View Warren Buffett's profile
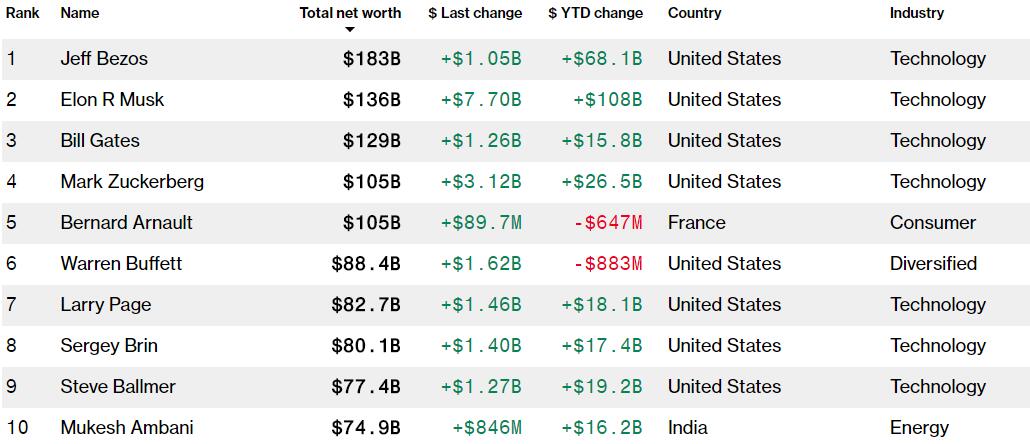Image resolution: width=1030 pixels, height=444 pixels. coord(121,264)
